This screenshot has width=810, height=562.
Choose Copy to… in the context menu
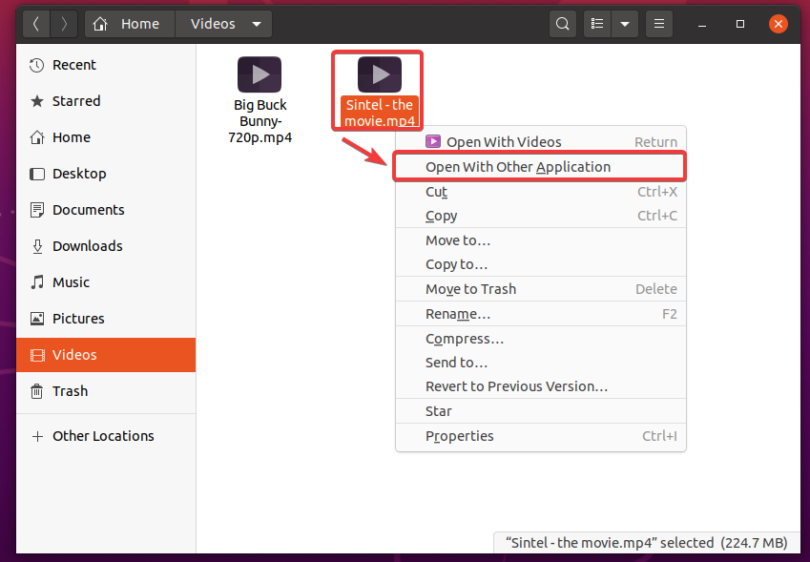(x=541, y=264)
